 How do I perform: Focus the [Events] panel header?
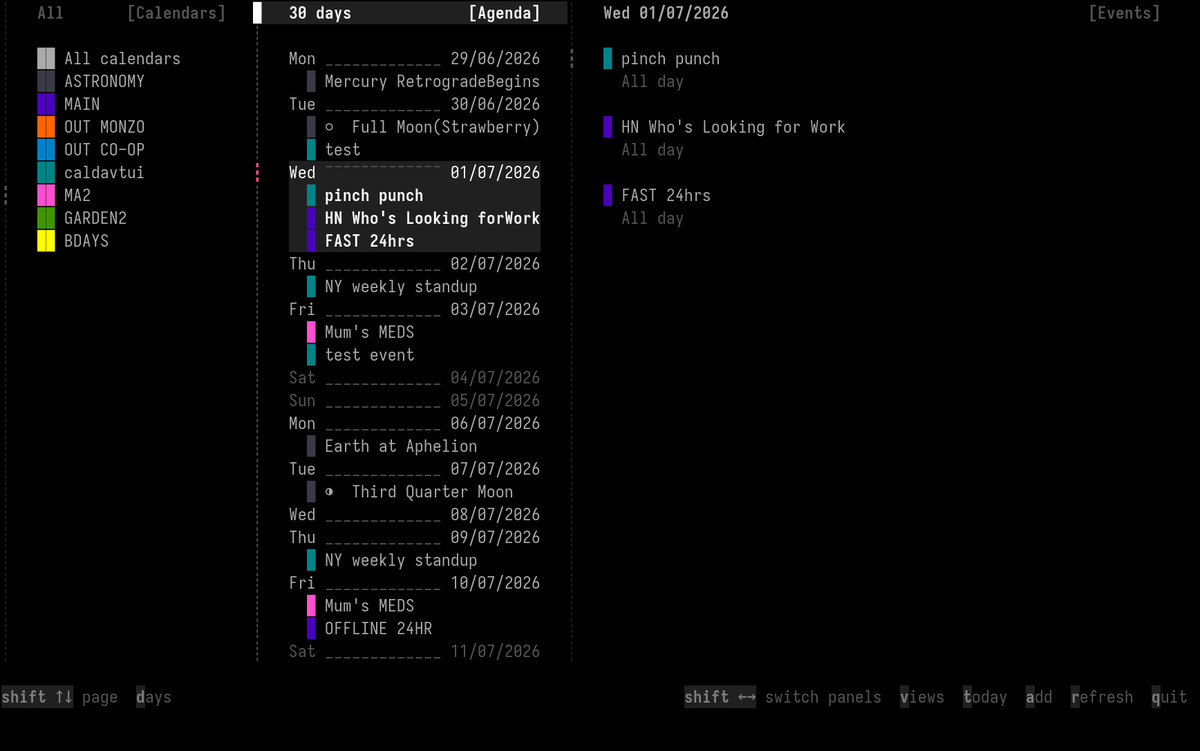pos(1124,13)
